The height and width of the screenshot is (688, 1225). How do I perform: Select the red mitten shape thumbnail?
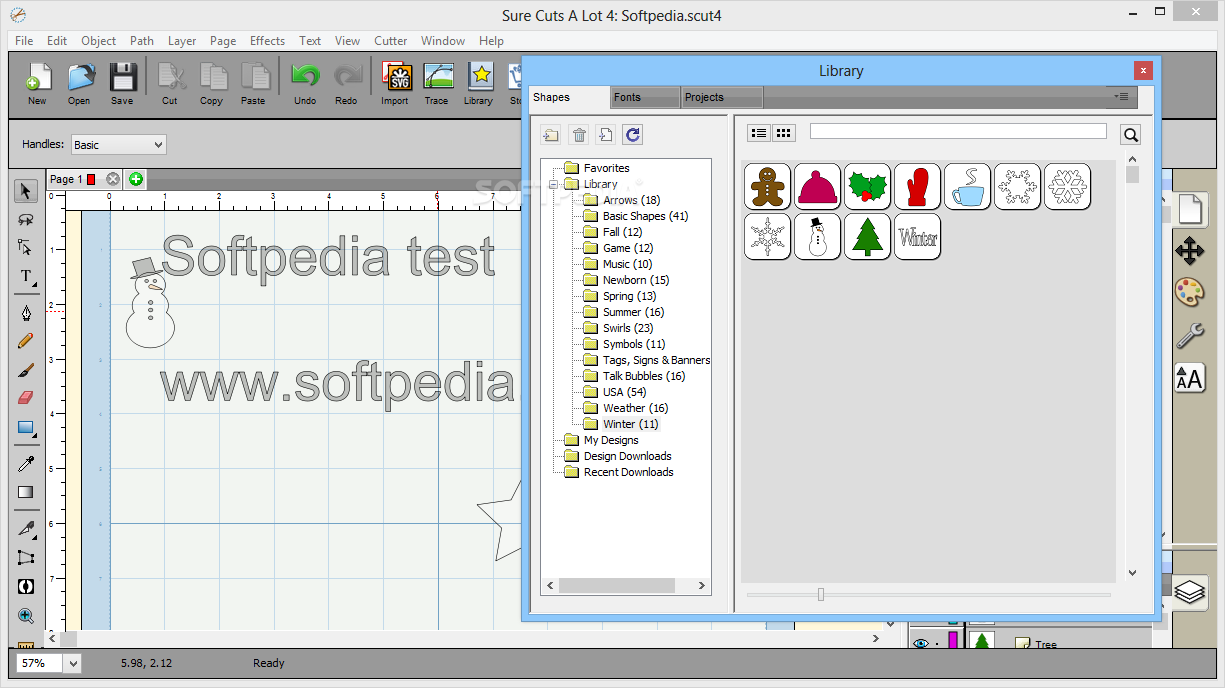tap(918, 186)
